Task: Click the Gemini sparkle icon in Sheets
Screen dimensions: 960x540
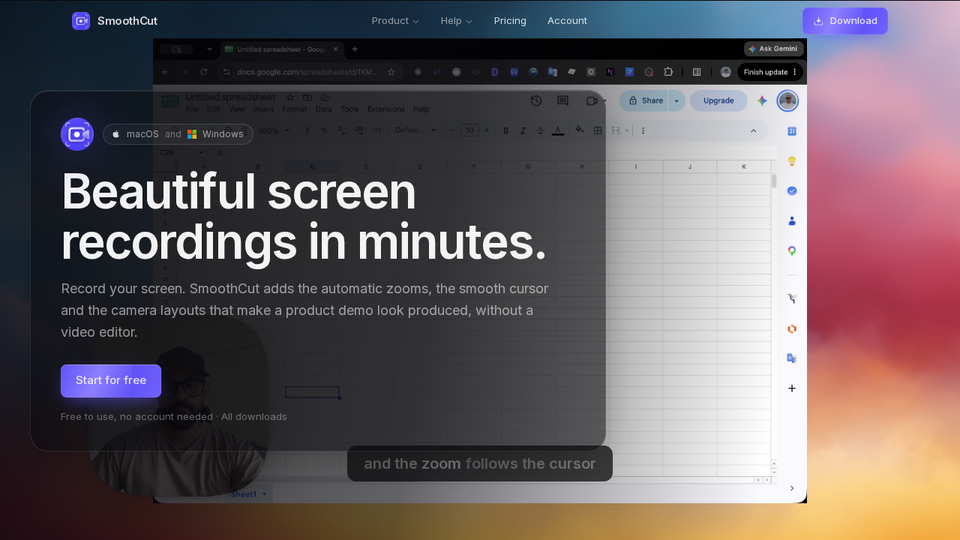Action: tap(762, 100)
